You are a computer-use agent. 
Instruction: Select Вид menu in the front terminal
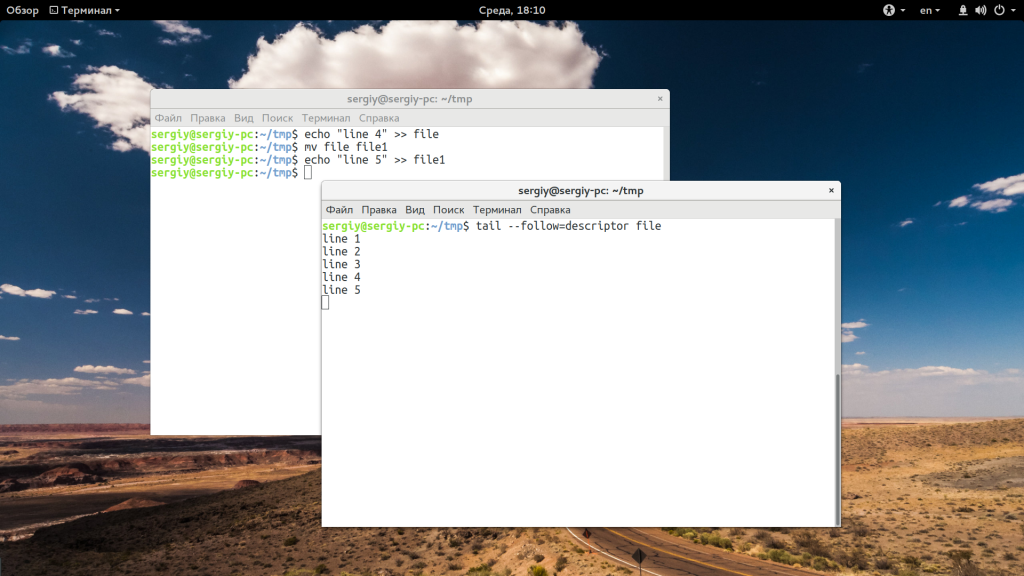[x=415, y=210]
